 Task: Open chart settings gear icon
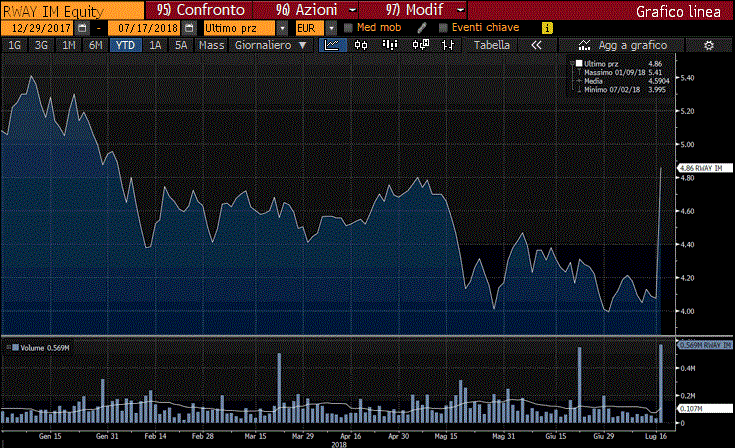point(709,45)
